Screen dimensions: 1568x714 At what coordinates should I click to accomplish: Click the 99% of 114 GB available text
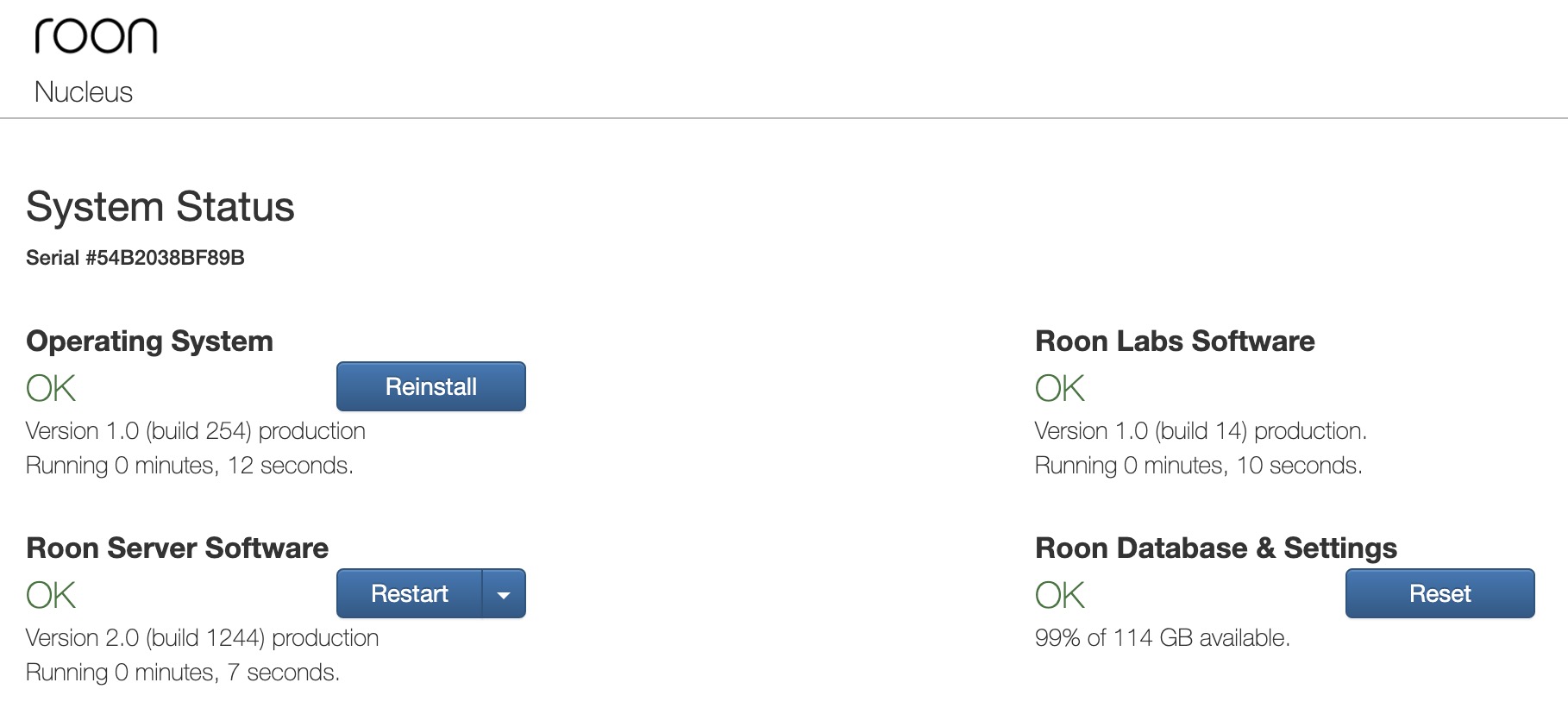pos(1162,638)
